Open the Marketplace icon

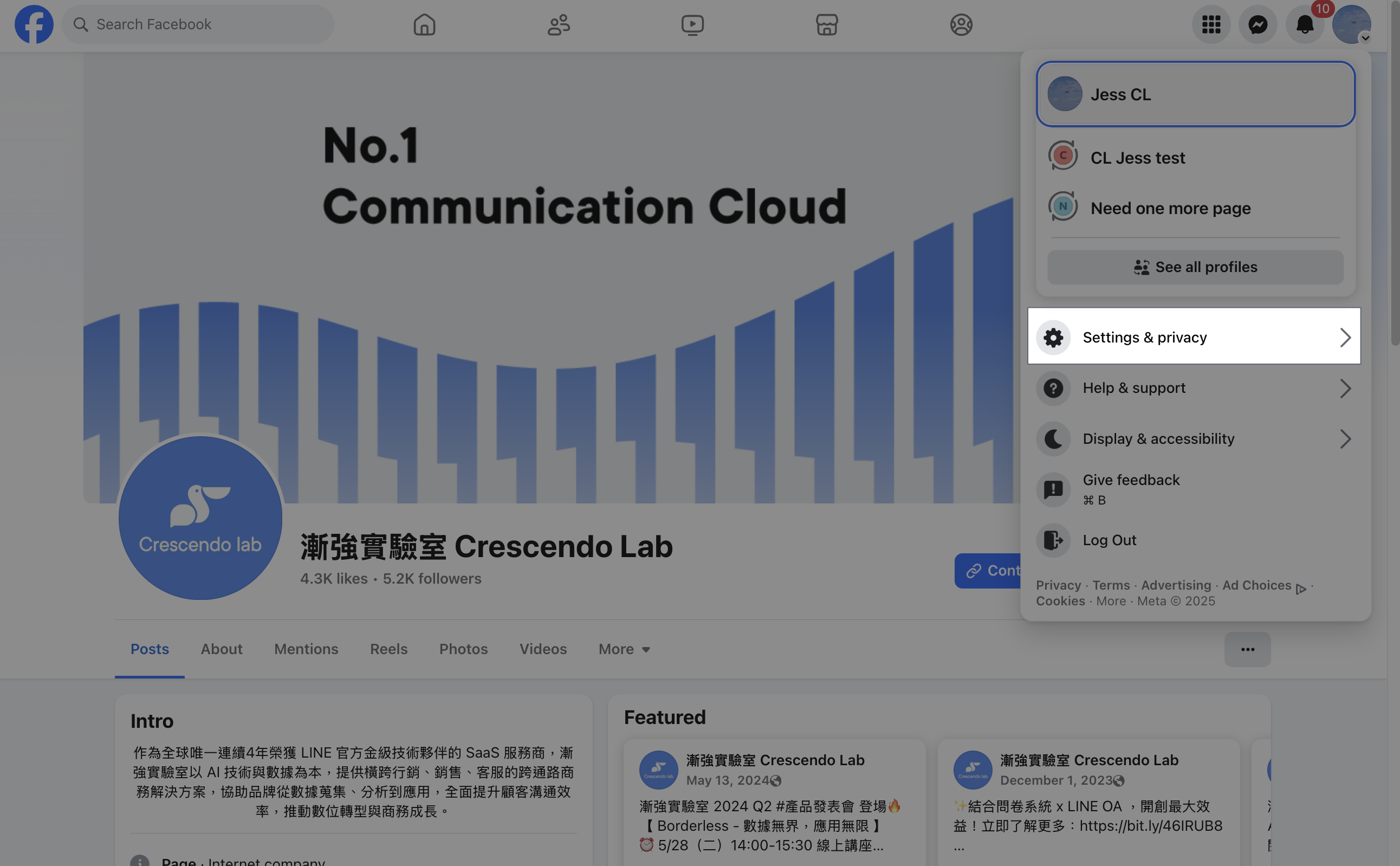pyautogui.click(x=827, y=24)
